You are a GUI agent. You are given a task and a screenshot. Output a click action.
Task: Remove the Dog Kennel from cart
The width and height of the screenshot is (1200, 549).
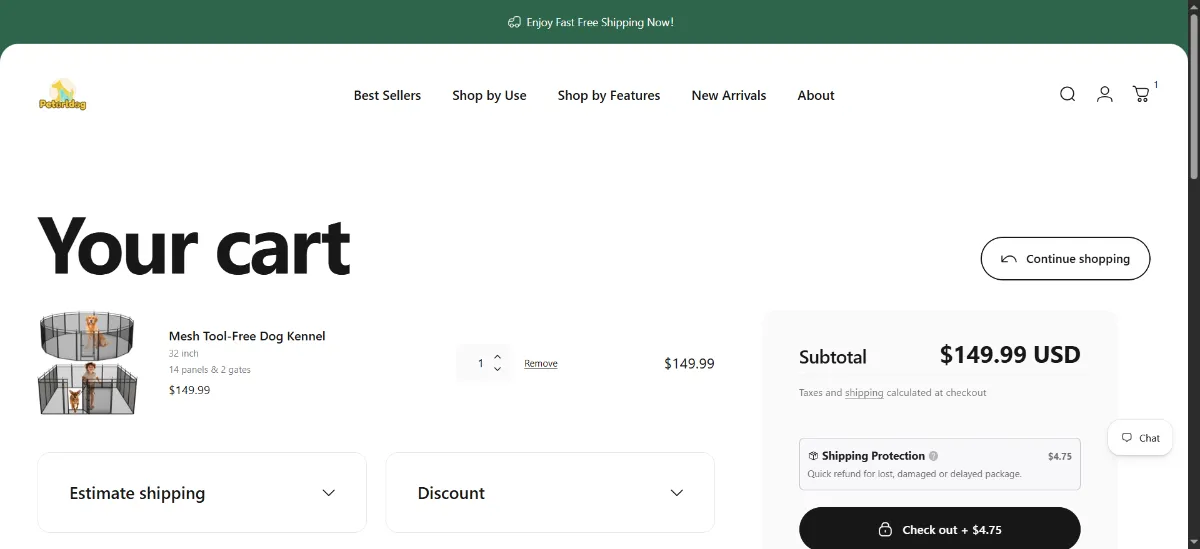pos(541,364)
